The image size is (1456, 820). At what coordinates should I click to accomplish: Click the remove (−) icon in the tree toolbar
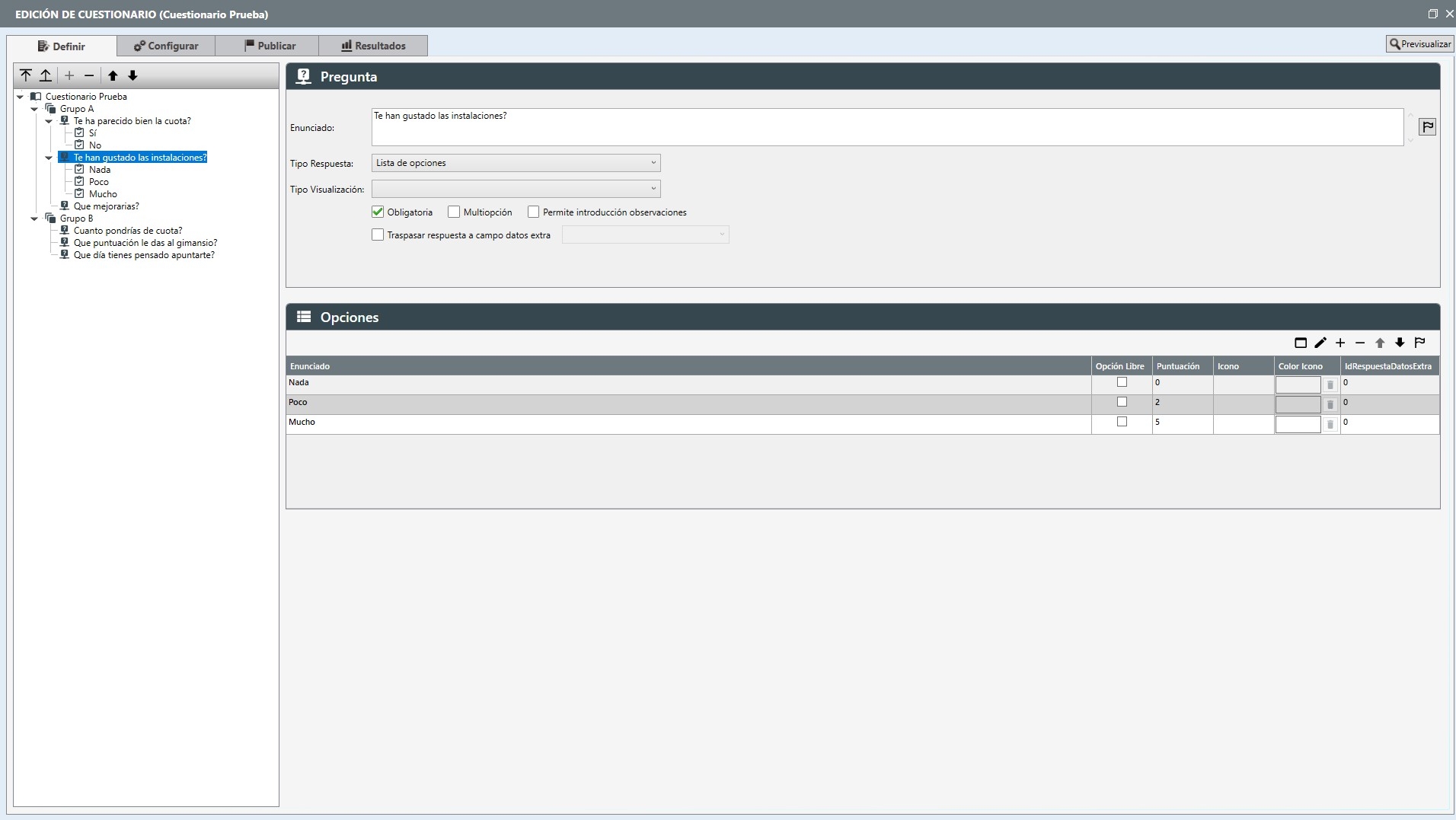pos(89,75)
